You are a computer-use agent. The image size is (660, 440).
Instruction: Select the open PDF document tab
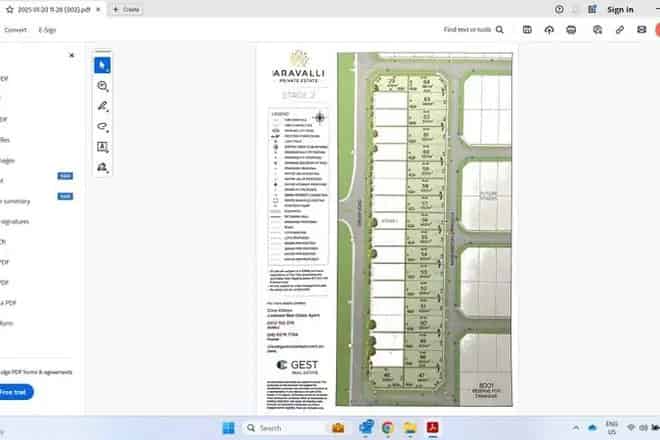click(x=54, y=9)
